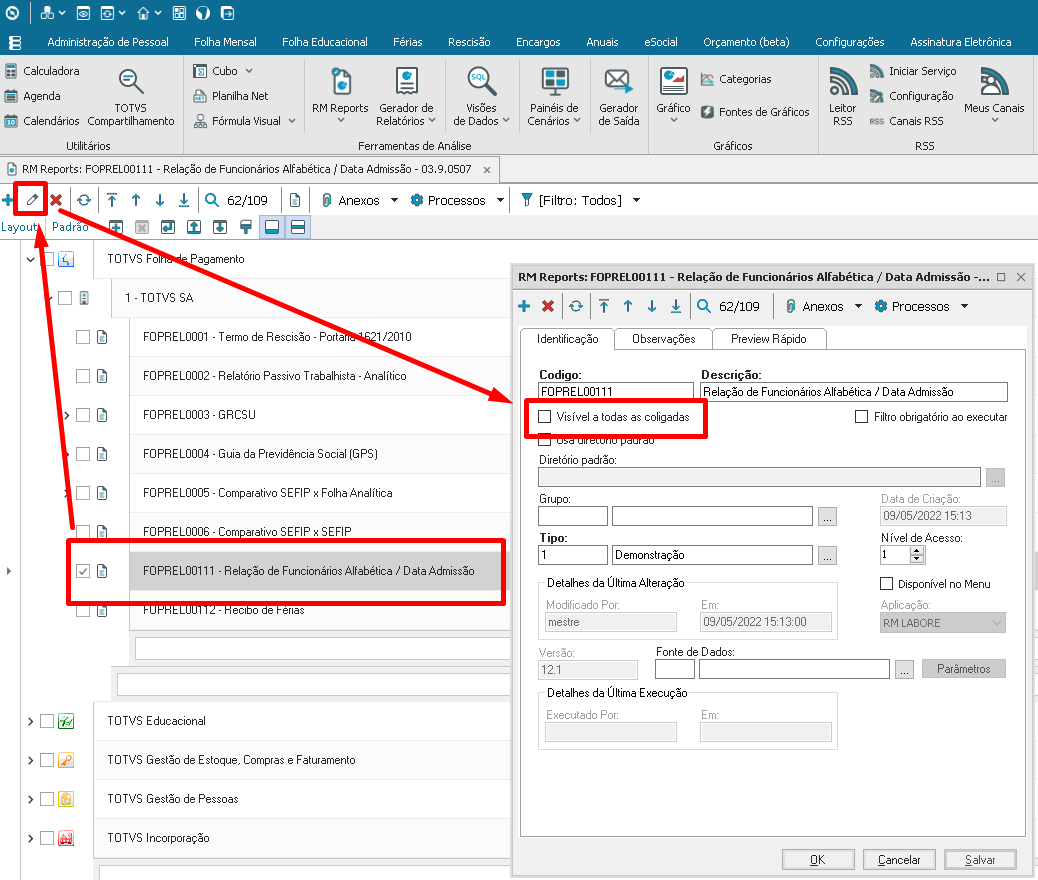Open the Folha Mensal menu
The image size is (1038, 880).
click(x=225, y=42)
